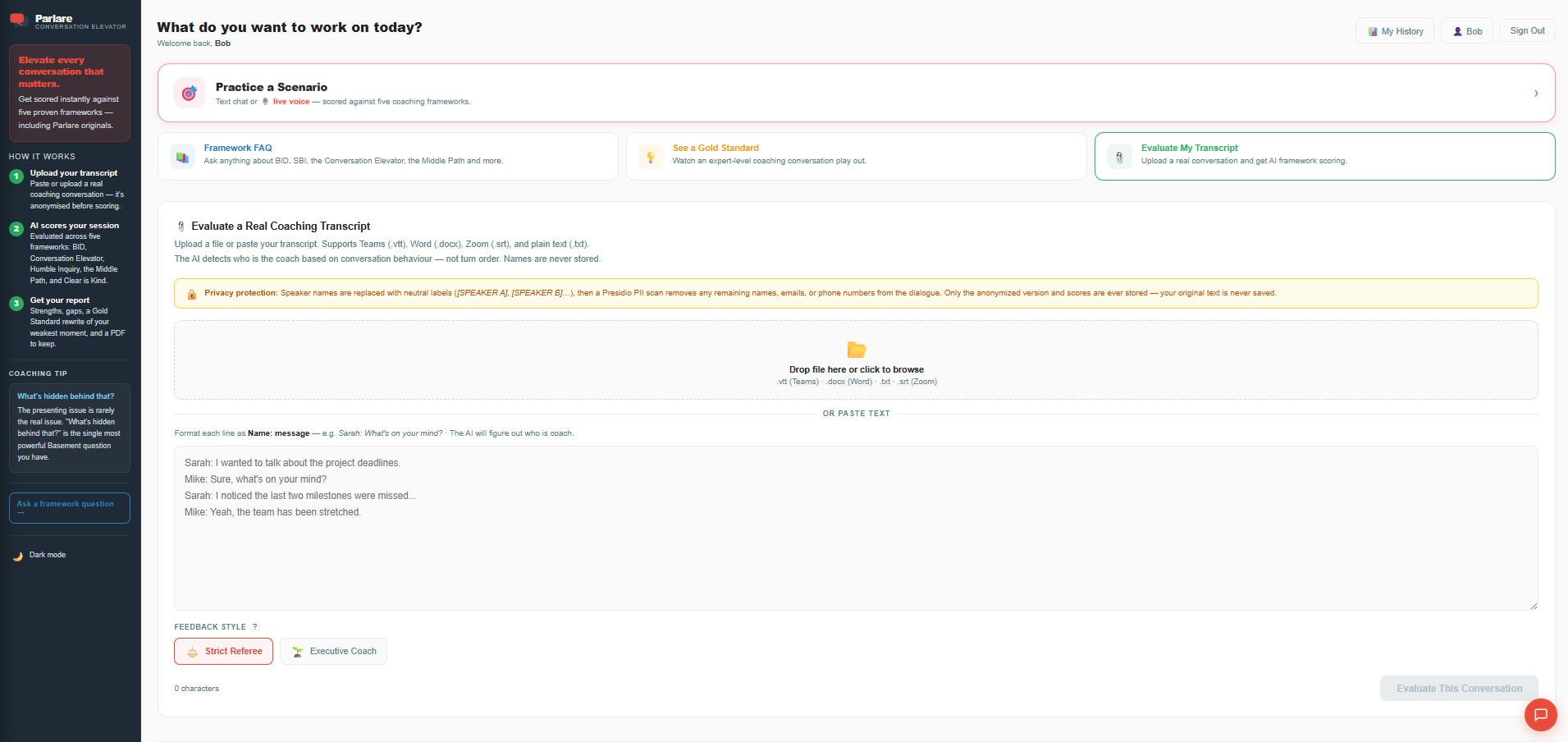Image resolution: width=1568 pixels, height=742 pixels.
Task: Click the crescent moon dark mode icon
Action: 18,556
